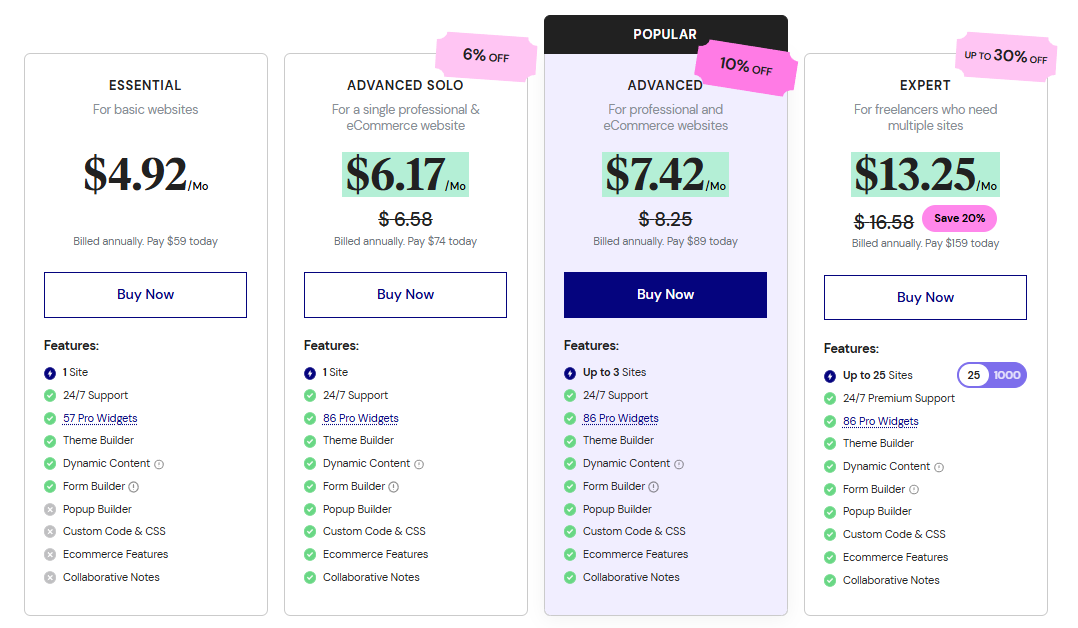This screenshot has height=628, width=1078.
Task: Select 1000 sites in the Expert toggle
Action: pos(1007,375)
